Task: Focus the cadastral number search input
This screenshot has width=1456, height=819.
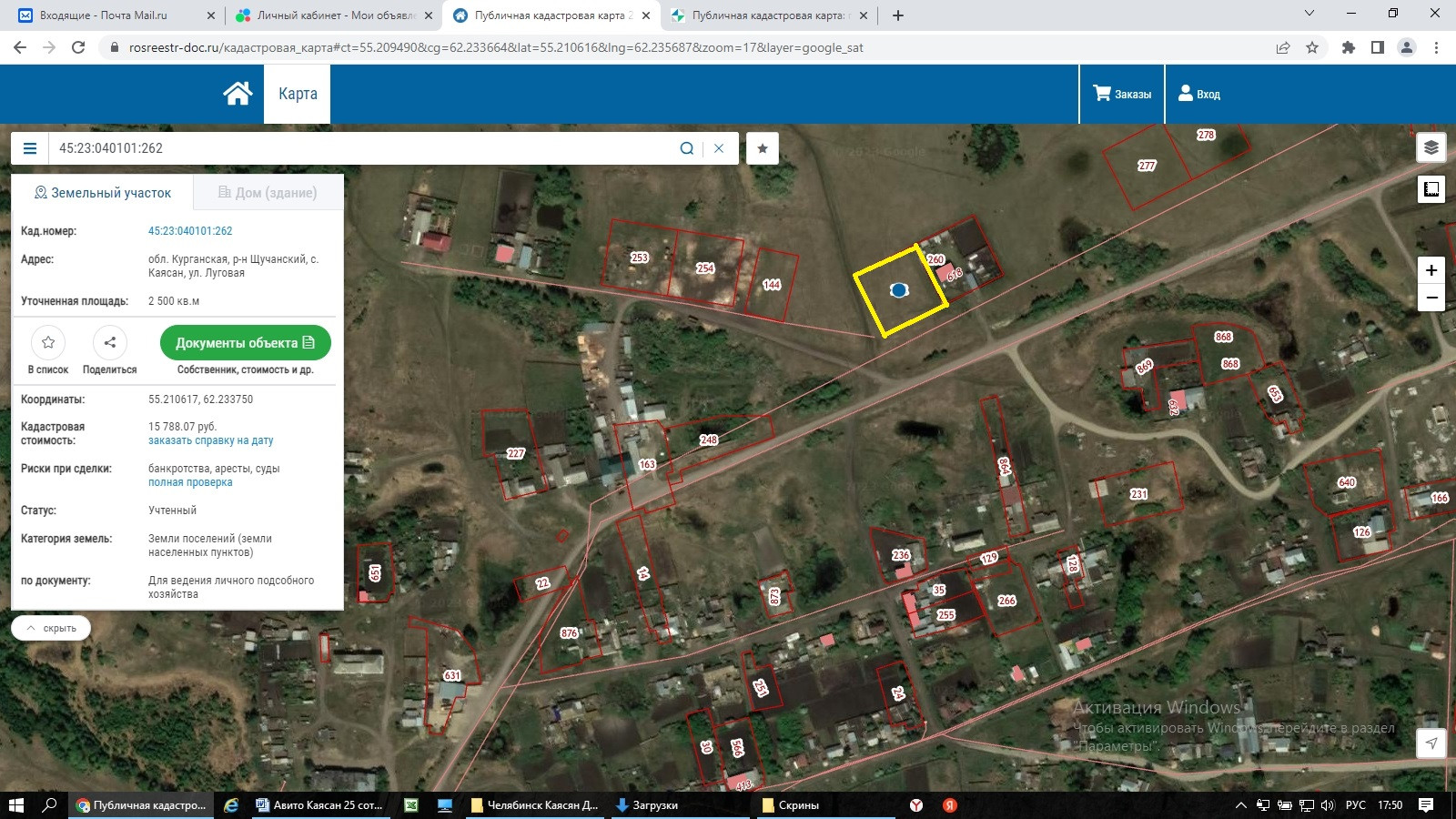Action: [x=364, y=148]
